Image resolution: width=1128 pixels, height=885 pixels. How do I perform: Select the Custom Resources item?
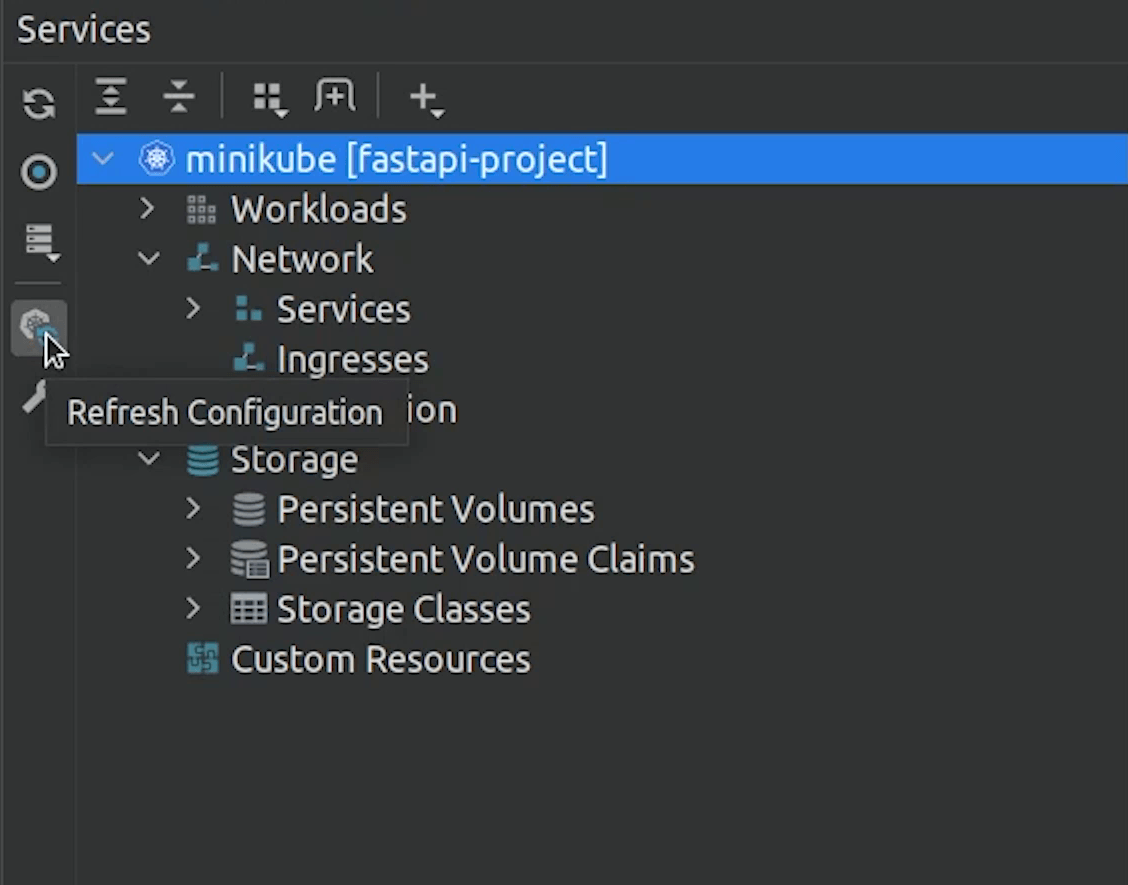point(380,659)
